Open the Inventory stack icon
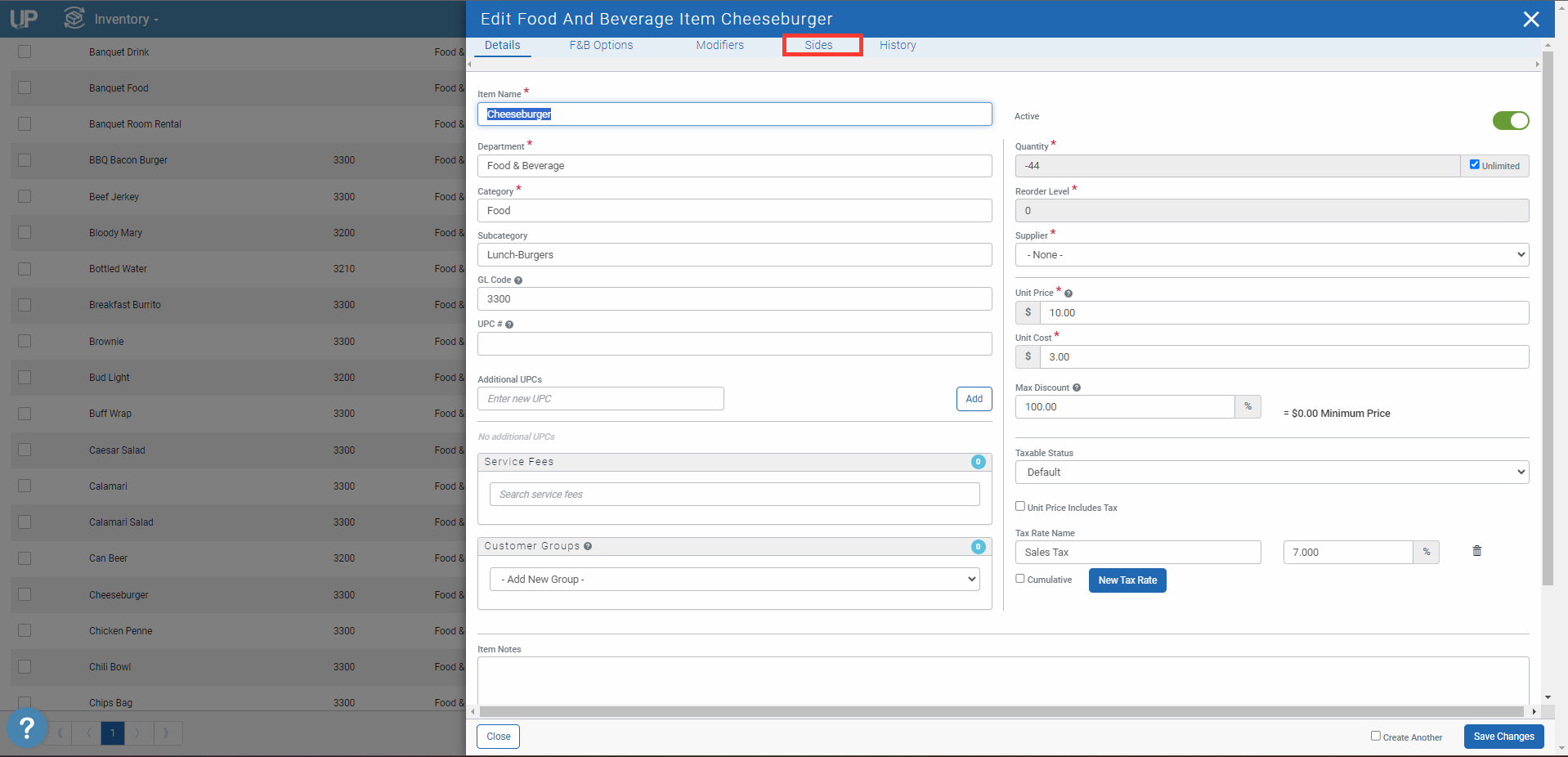 (74, 18)
